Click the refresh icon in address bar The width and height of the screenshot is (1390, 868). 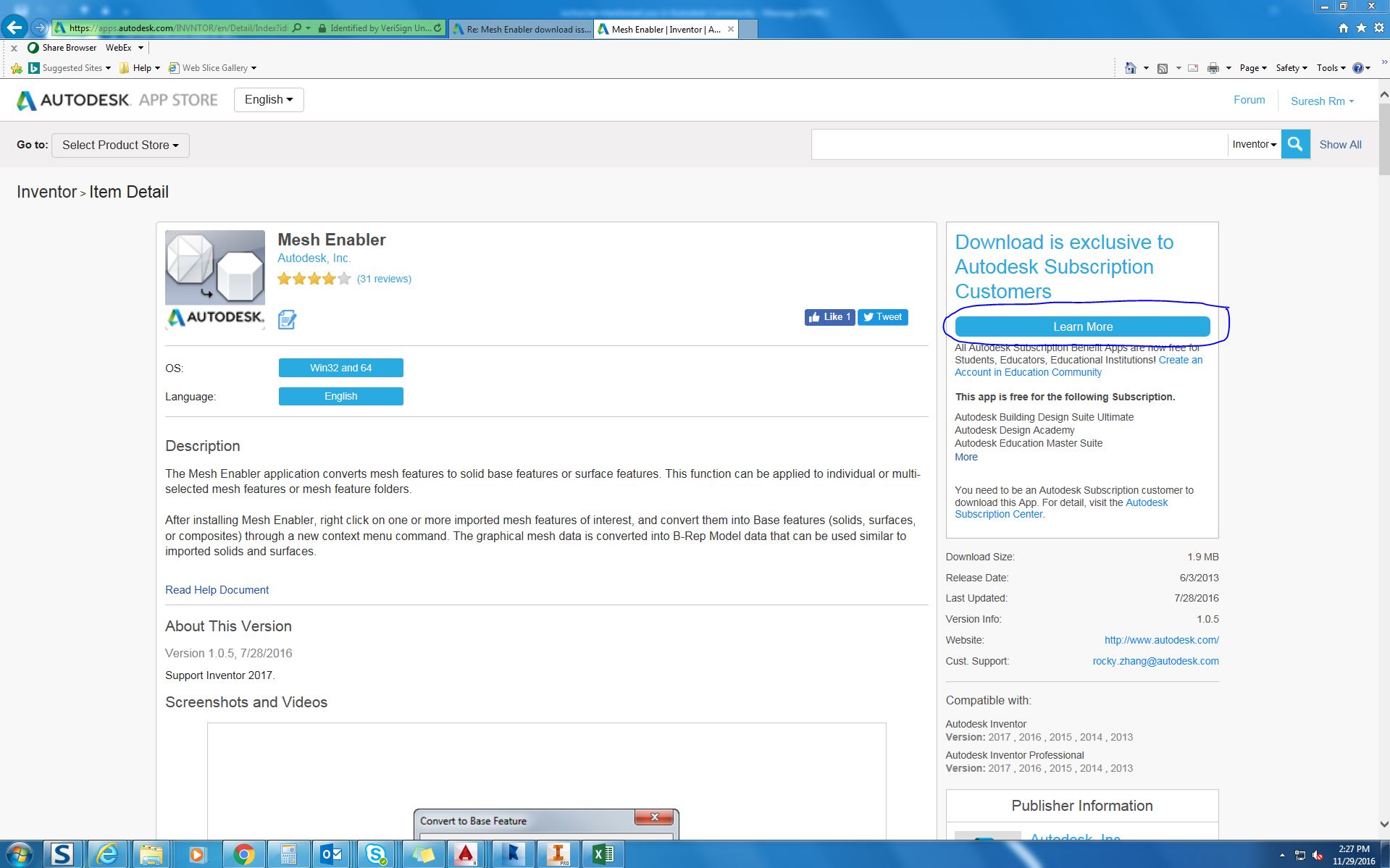pos(437,28)
